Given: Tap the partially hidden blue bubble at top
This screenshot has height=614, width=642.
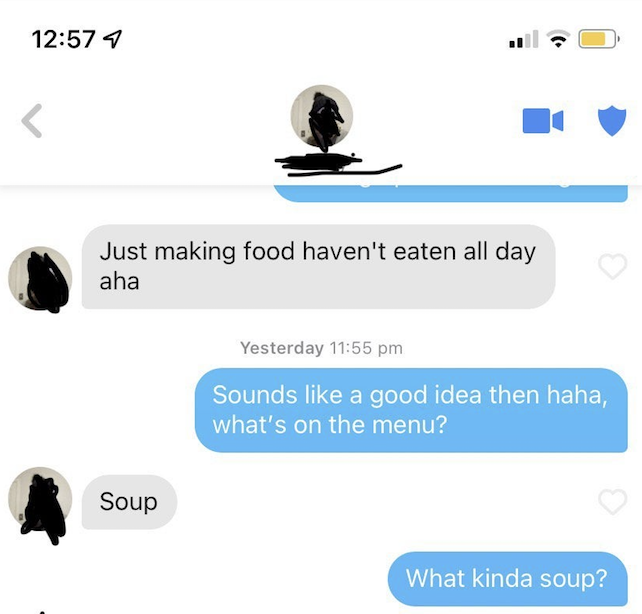Looking at the screenshot, I should (450, 194).
